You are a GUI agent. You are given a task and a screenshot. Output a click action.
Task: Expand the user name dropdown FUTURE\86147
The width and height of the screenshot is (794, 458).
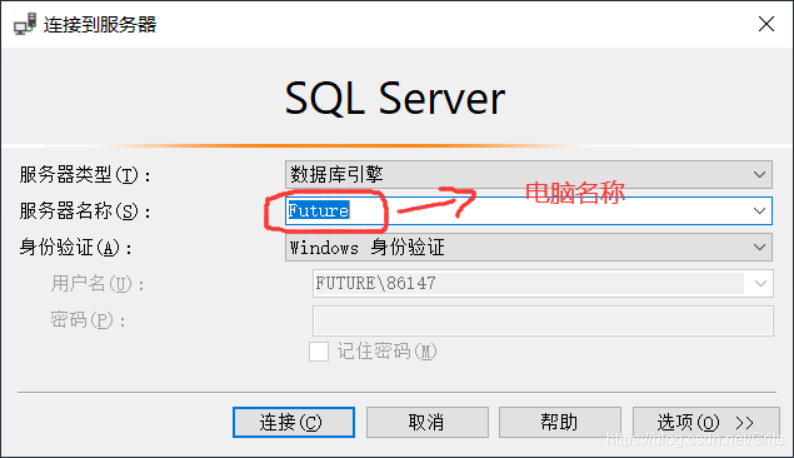pyautogui.click(x=760, y=283)
